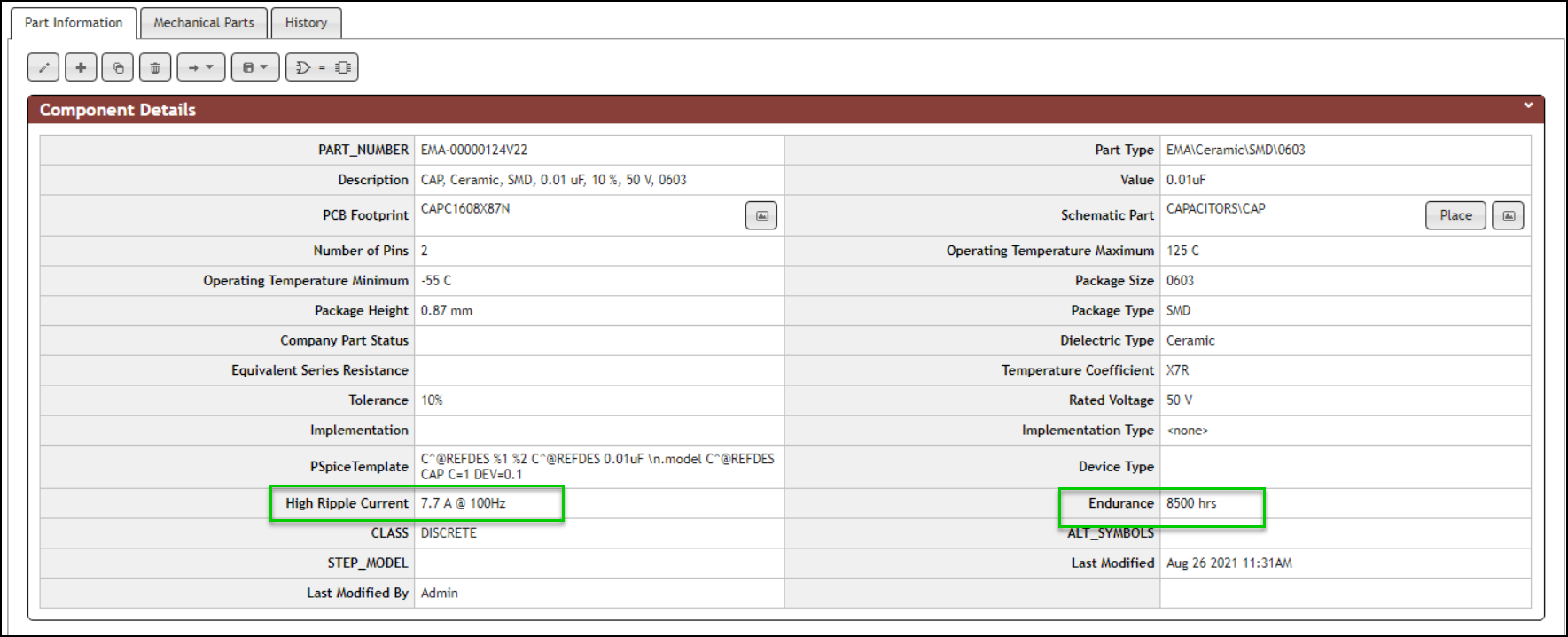
Task: Open PCB Footprint preview image icon
Action: pos(761,215)
